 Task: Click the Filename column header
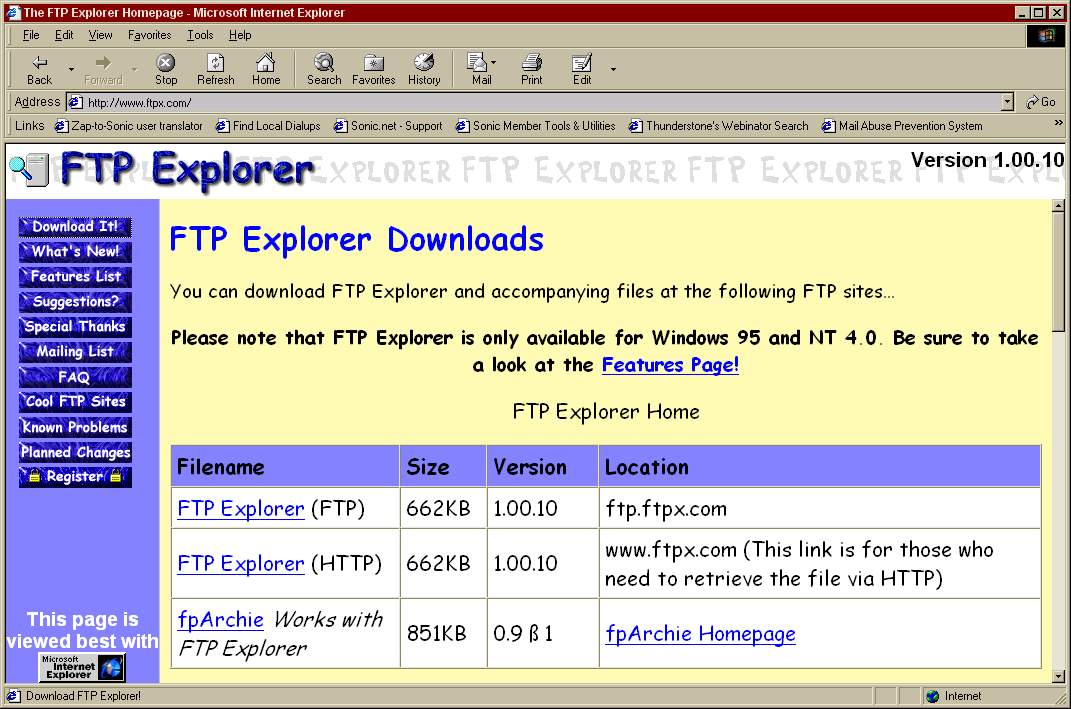pyautogui.click(x=285, y=467)
